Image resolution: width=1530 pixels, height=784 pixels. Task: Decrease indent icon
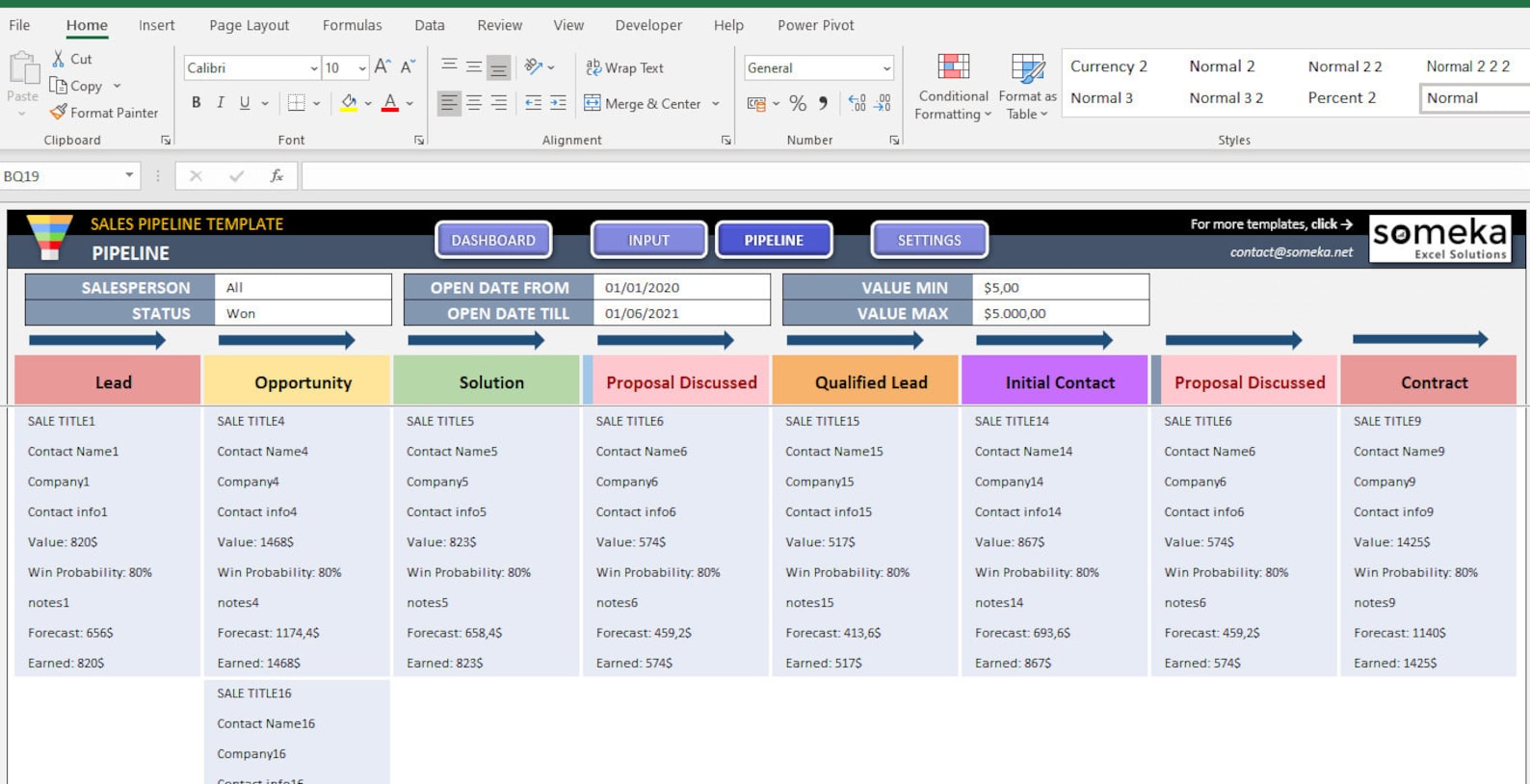click(x=533, y=103)
